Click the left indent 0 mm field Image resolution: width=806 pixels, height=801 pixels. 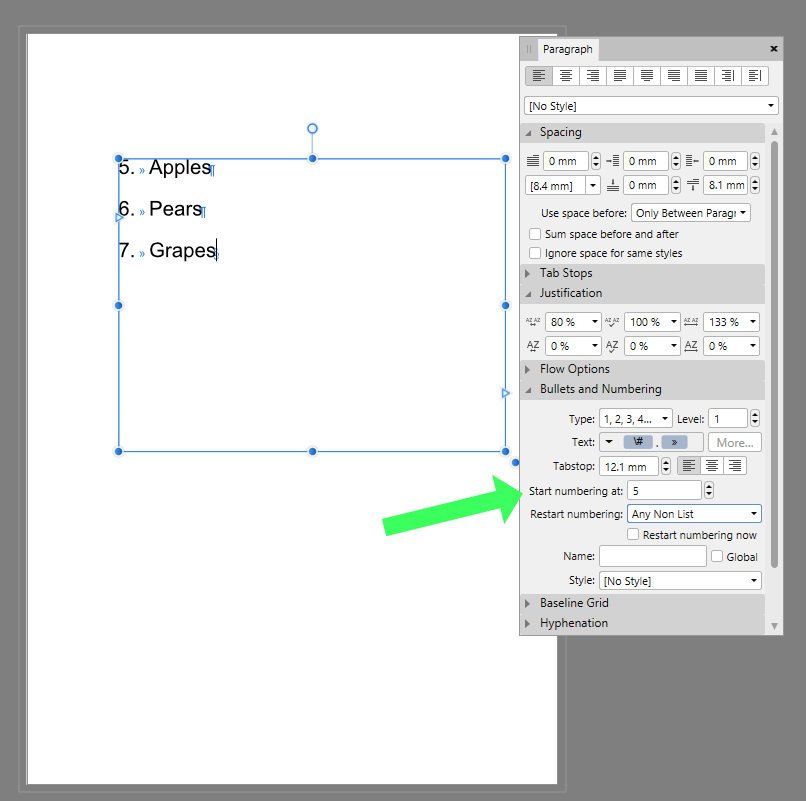point(565,161)
